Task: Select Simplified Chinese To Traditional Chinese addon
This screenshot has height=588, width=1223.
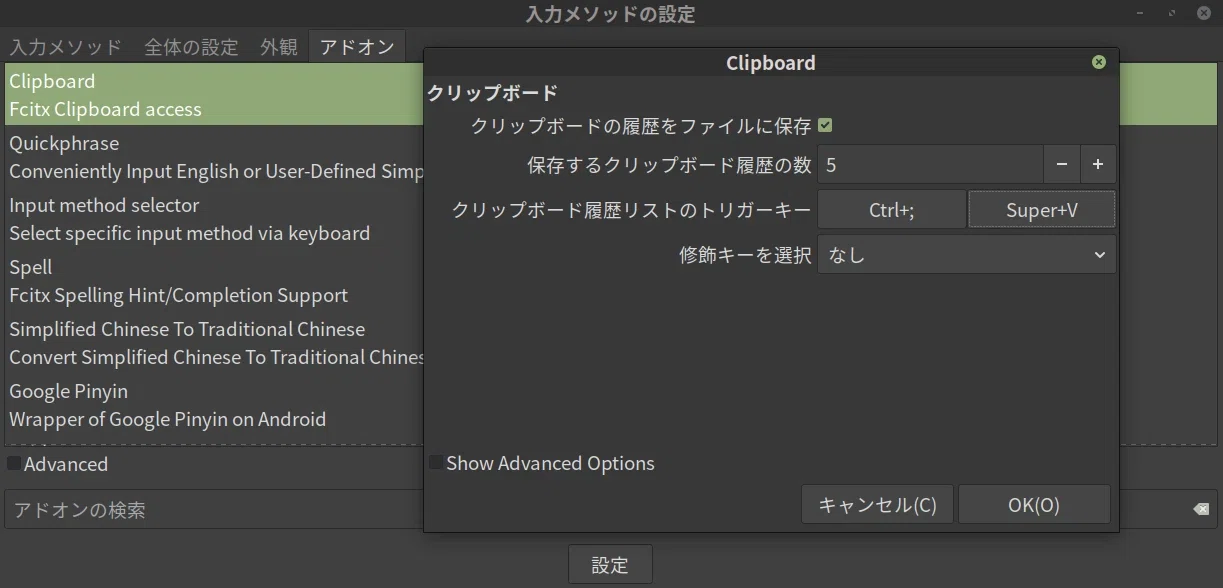Action: point(215,343)
